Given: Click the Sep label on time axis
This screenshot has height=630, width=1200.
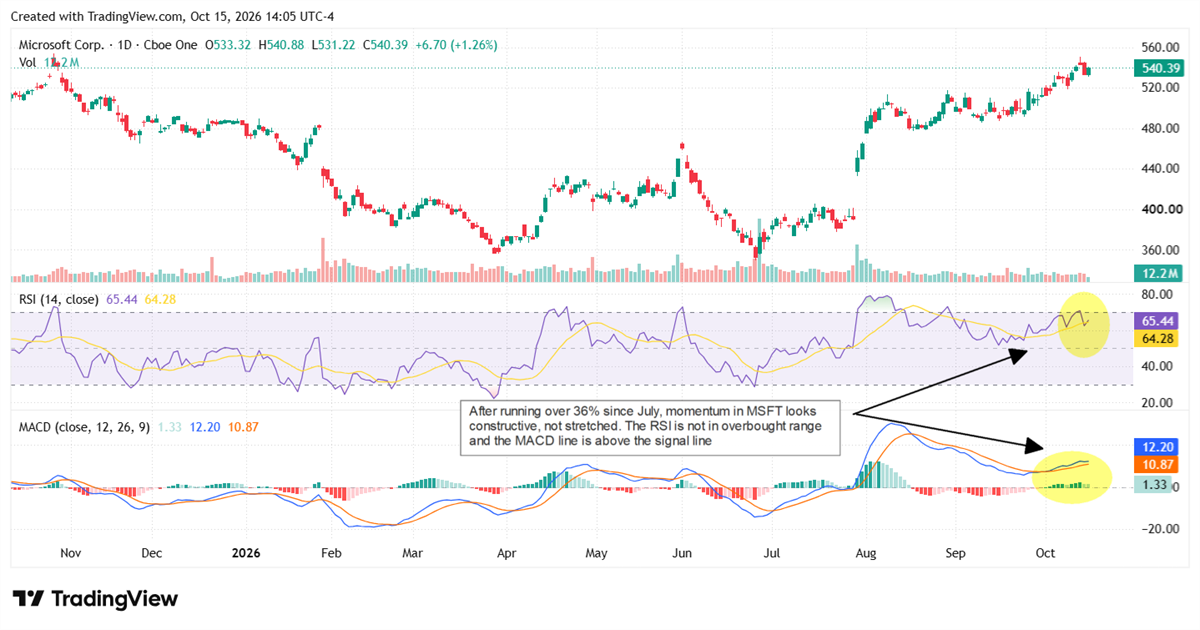Looking at the screenshot, I should (x=956, y=552).
